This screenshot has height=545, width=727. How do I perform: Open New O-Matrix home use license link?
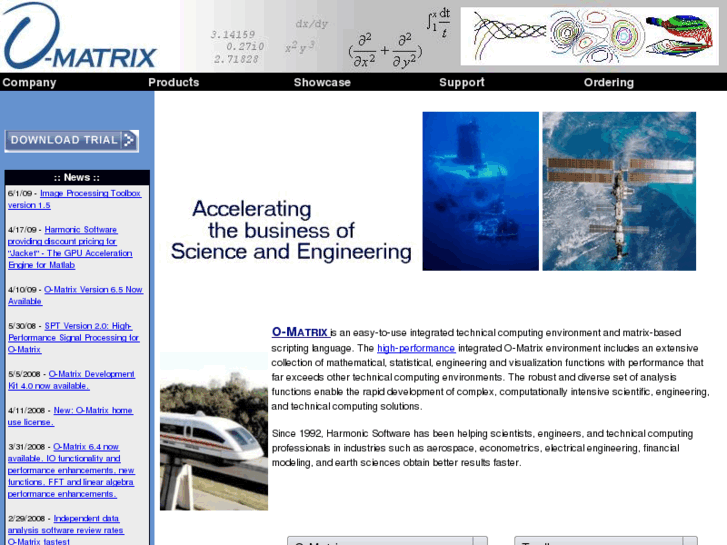point(70,416)
